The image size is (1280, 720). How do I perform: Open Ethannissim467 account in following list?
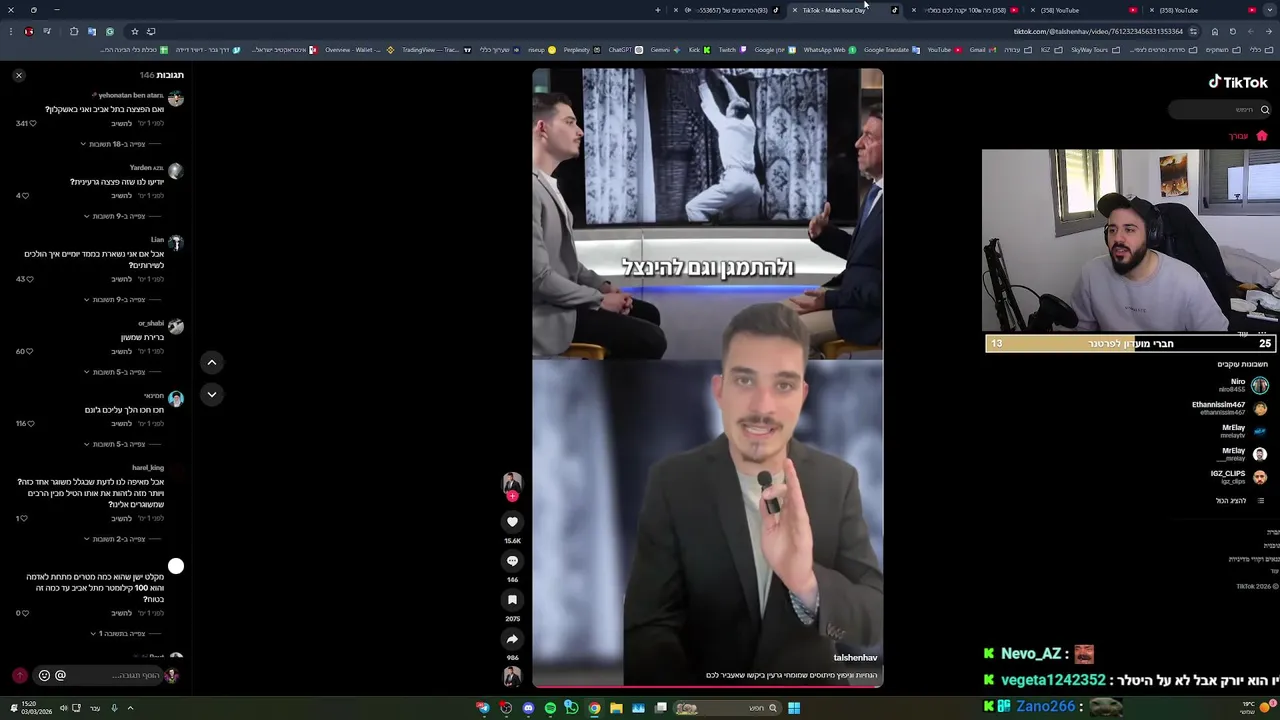(x=1230, y=408)
